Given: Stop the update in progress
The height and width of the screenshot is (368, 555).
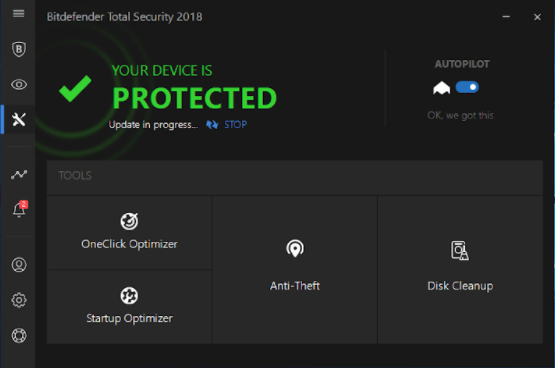Looking at the screenshot, I should point(236,125).
